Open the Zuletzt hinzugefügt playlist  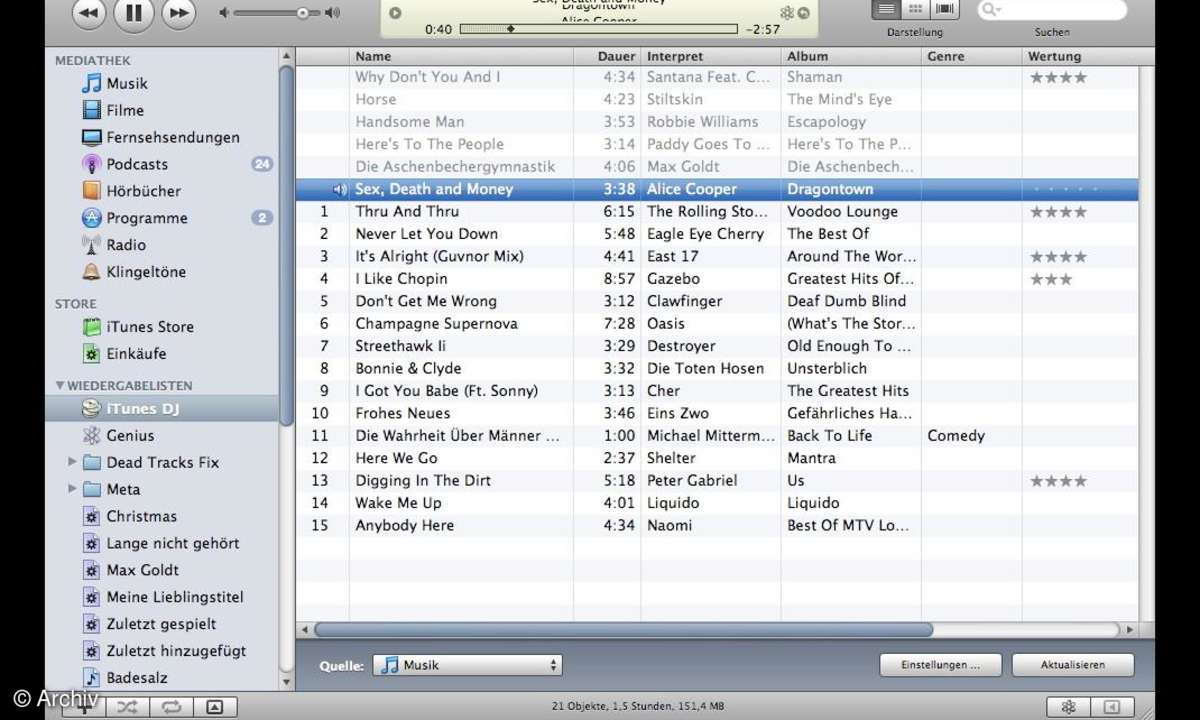coord(176,651)
